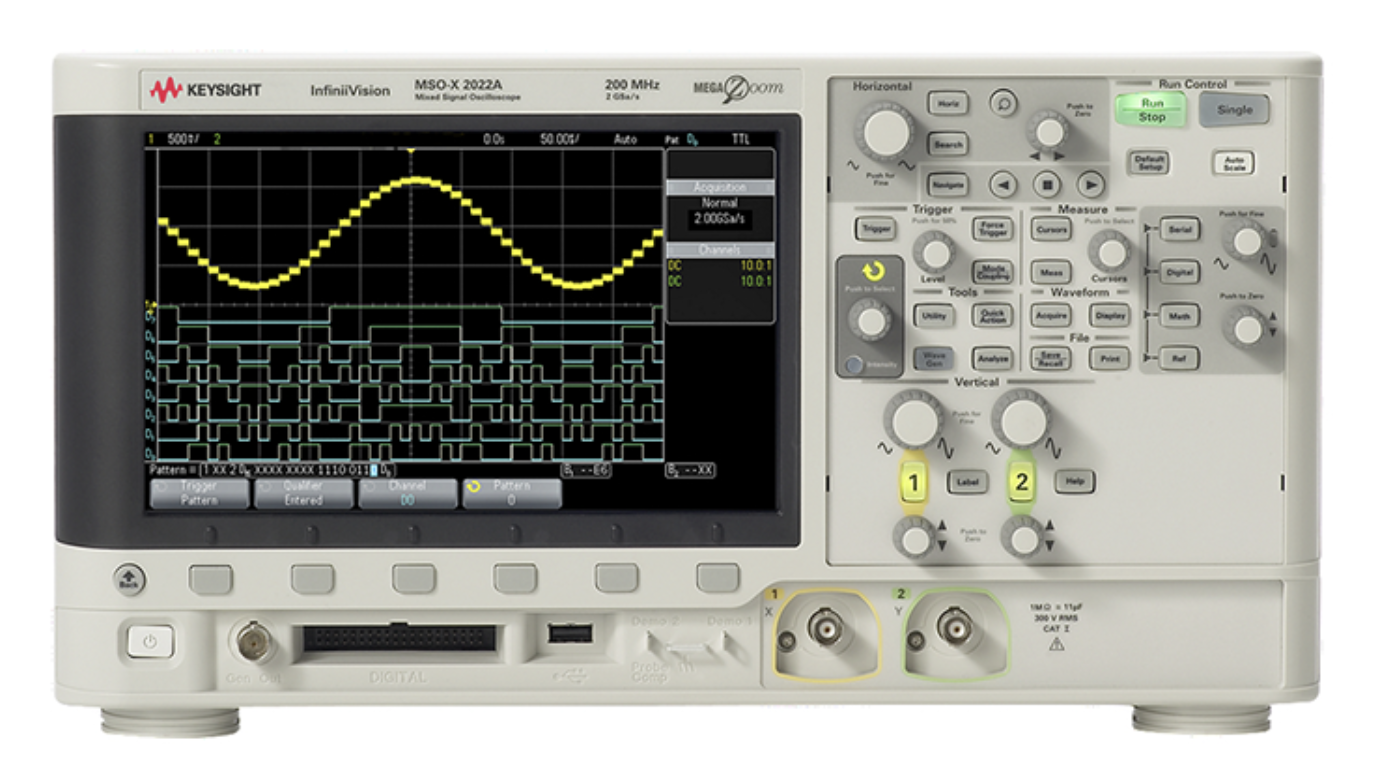Toggle the green channel 2 key
This screenshot has height=778, width=1380.
tap(1021, 484)
